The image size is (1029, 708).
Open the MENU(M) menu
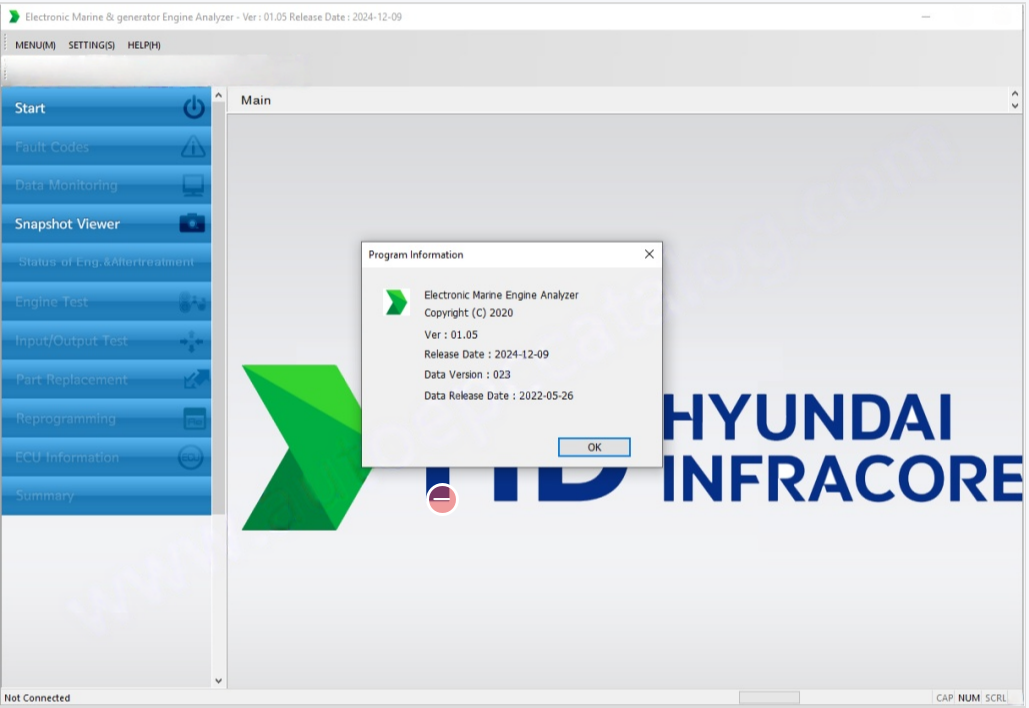(35, 45)
